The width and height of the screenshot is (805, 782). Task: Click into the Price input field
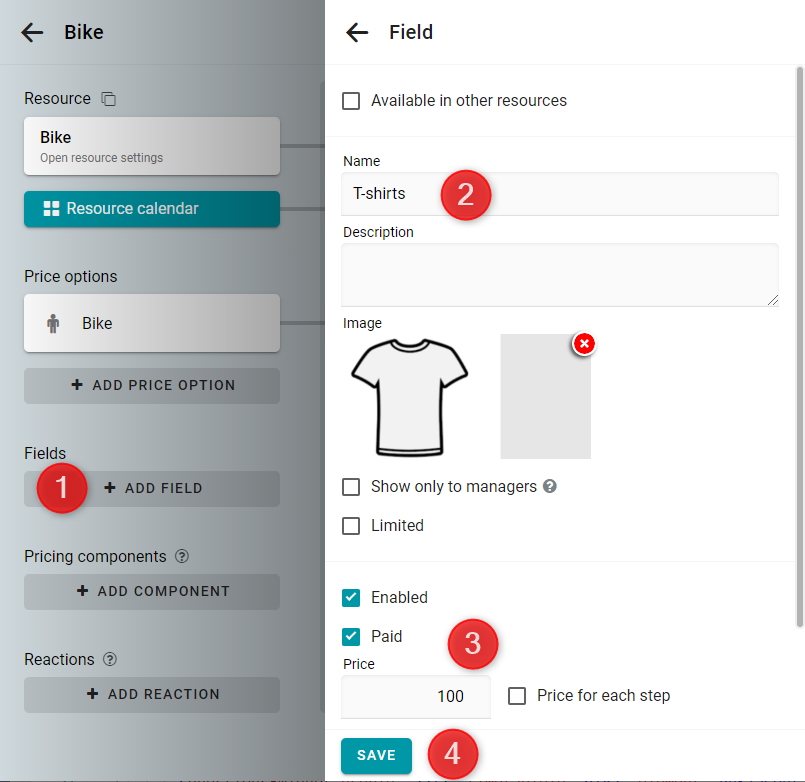416,697
